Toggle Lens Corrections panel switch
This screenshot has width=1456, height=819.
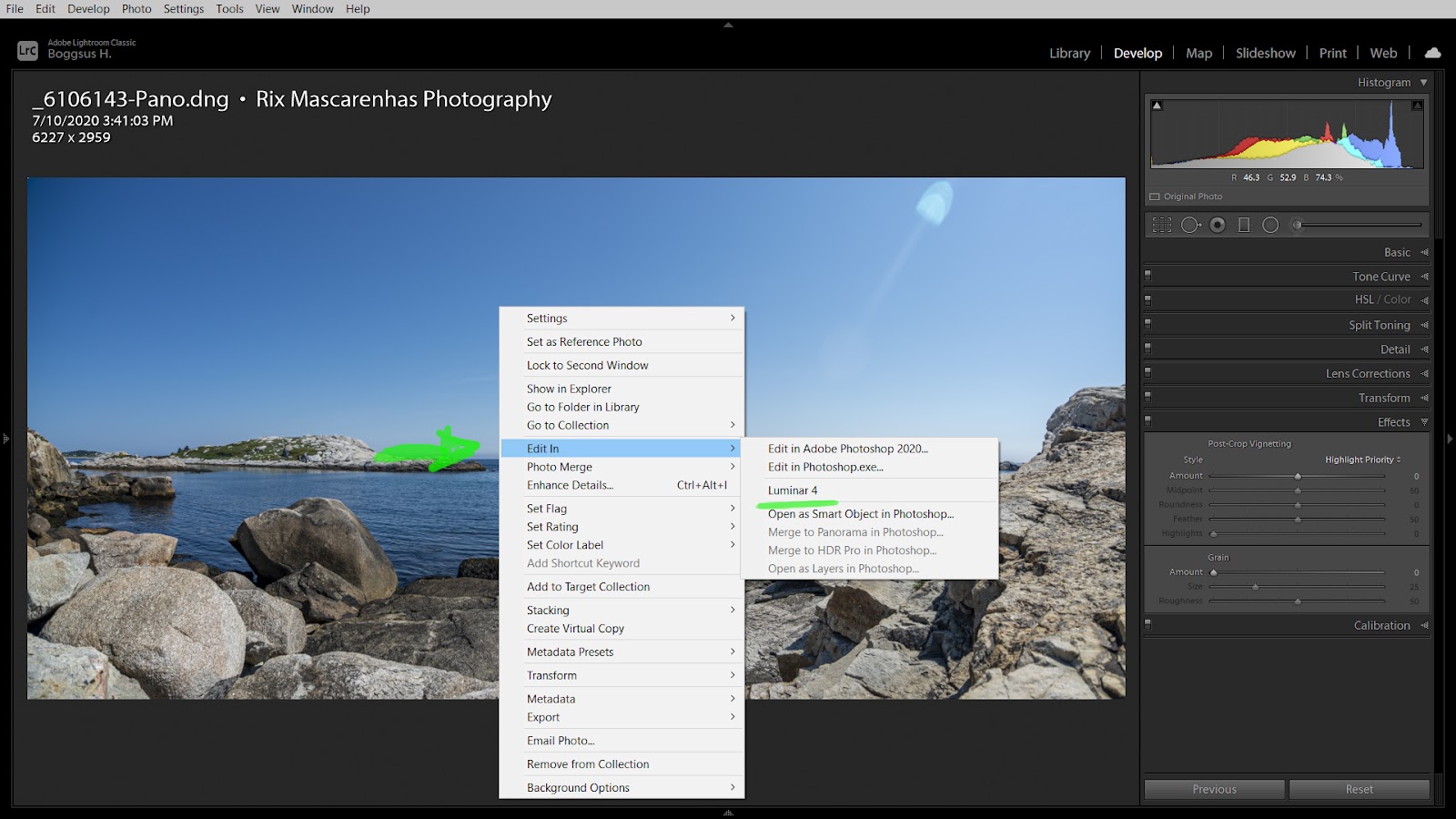tap(1148, 373)
